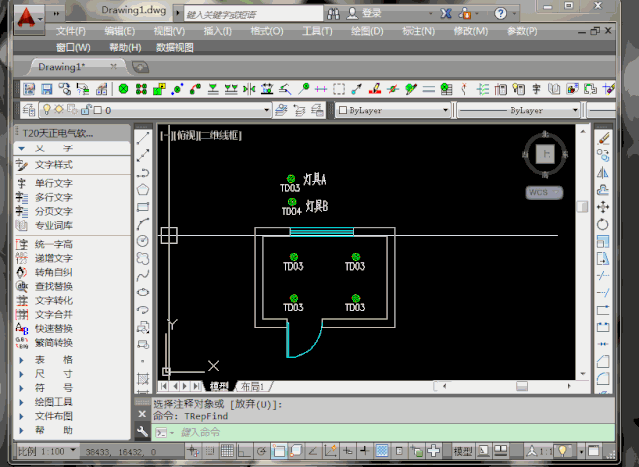Select the green lamp placement tool icon

pos(123,89)
